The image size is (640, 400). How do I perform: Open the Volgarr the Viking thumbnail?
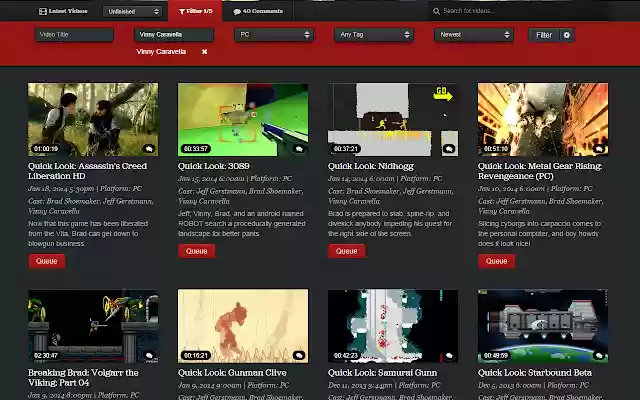93,326
